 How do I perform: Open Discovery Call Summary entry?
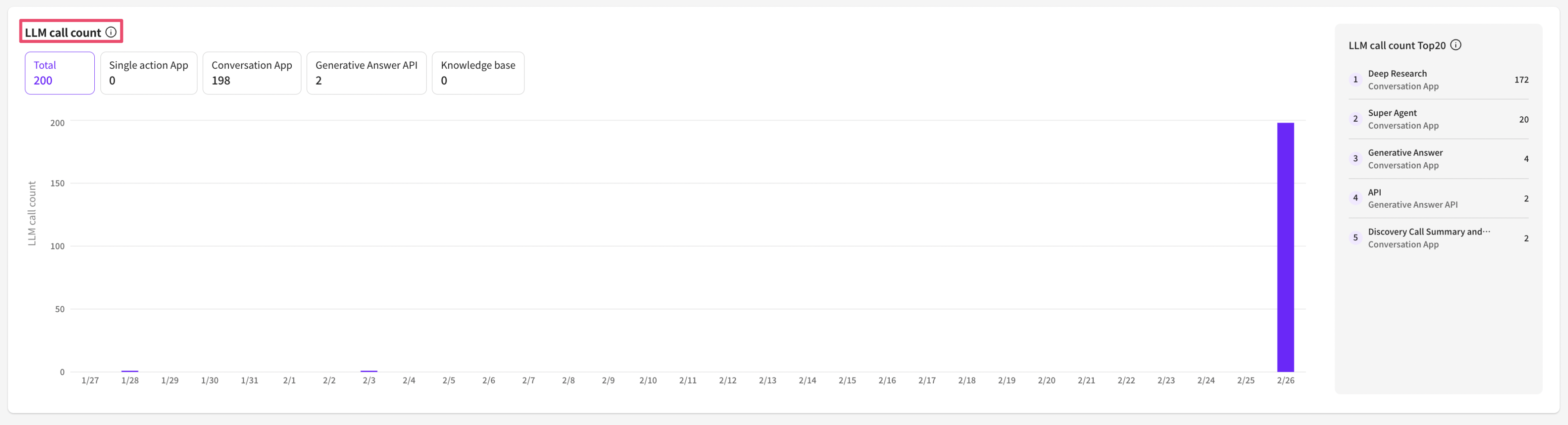pyautogui.click(x=1429, y=232)
